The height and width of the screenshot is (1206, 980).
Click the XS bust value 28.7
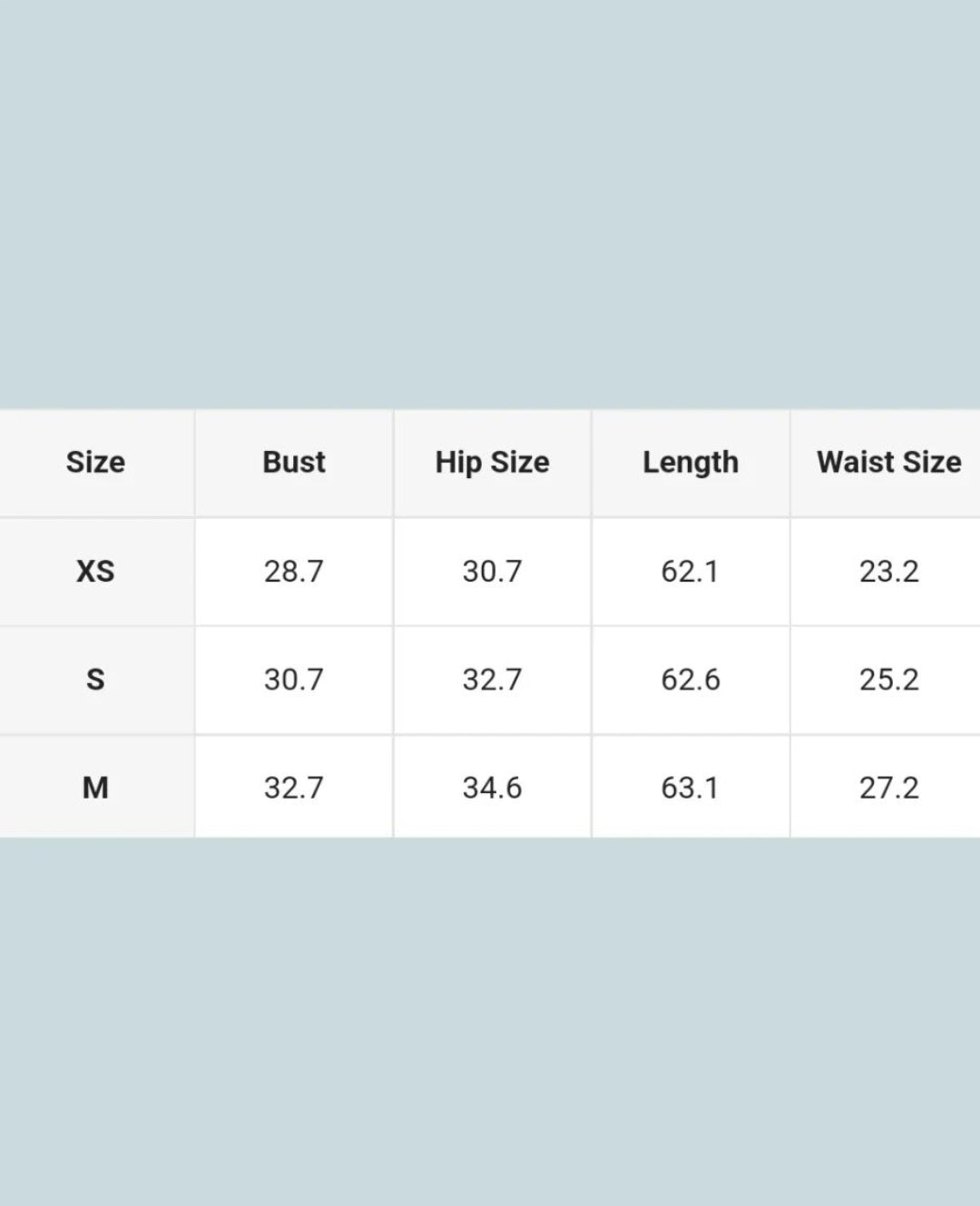pyautogui.click(x=294, y=571)
